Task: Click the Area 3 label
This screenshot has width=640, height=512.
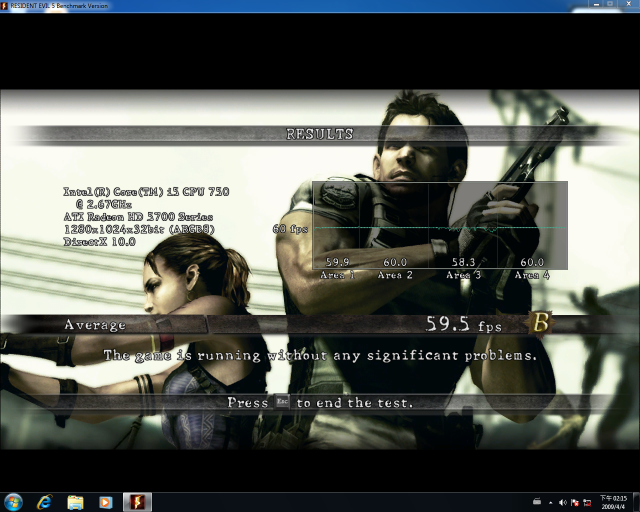Action: [463, 275]
